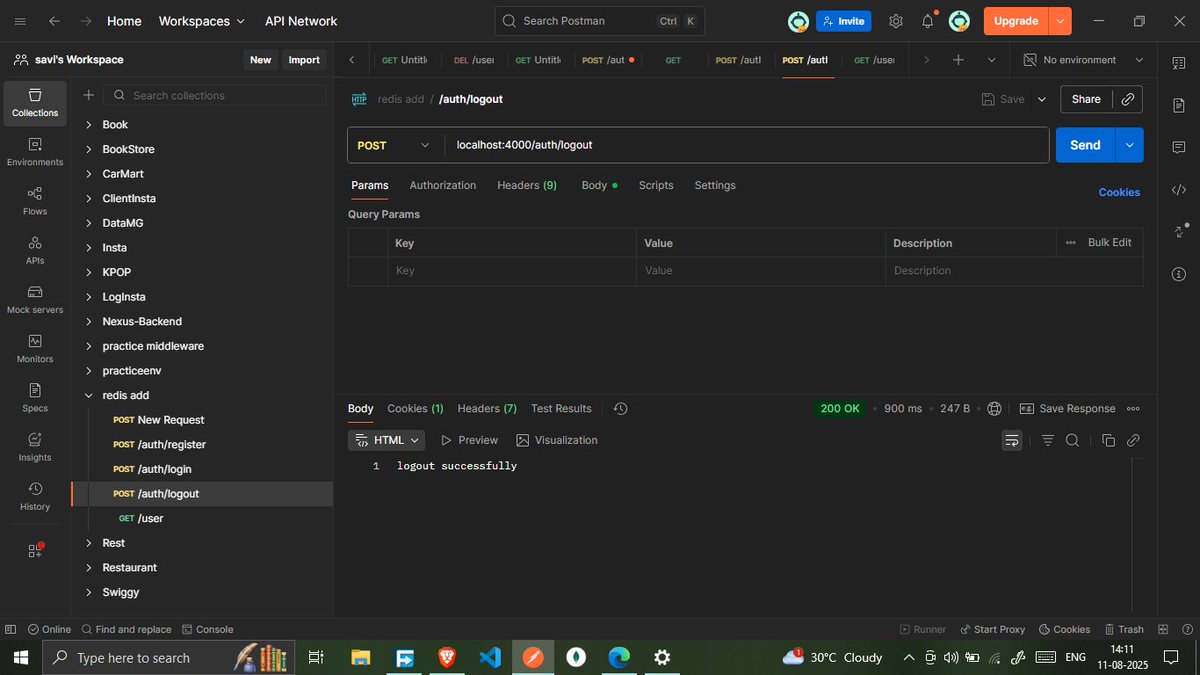Click Save Response button
The height and width of the screenshot is (675, 1200).
pos(1067,409)
